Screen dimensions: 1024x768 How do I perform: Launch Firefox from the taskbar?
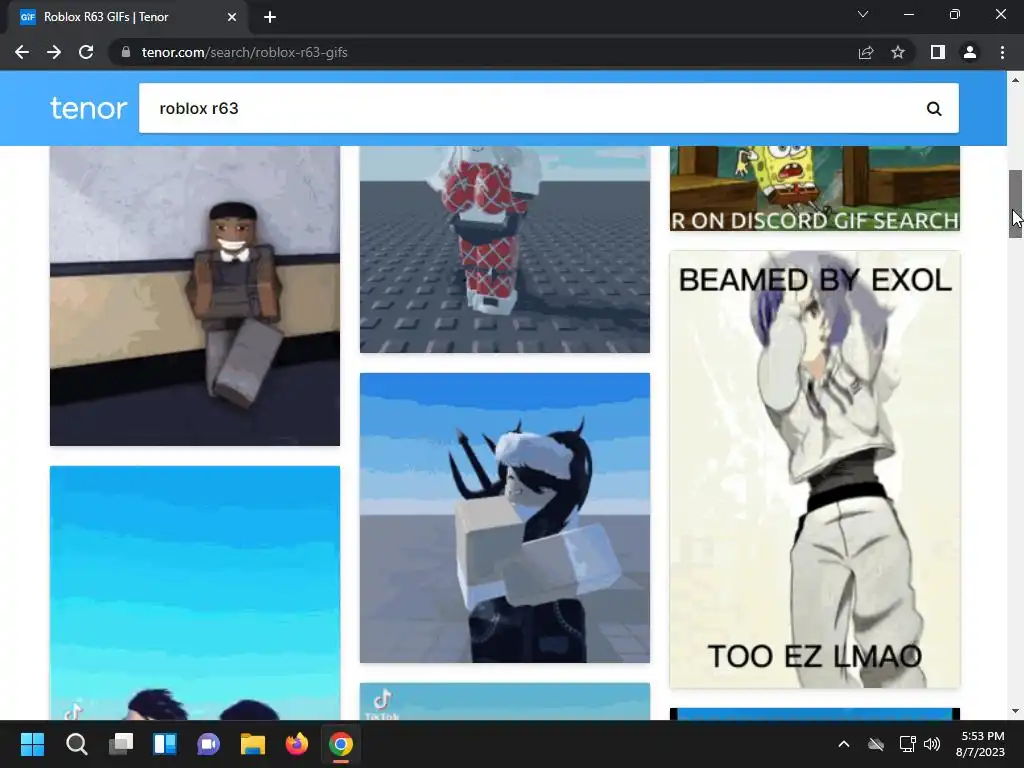[296, 744]
